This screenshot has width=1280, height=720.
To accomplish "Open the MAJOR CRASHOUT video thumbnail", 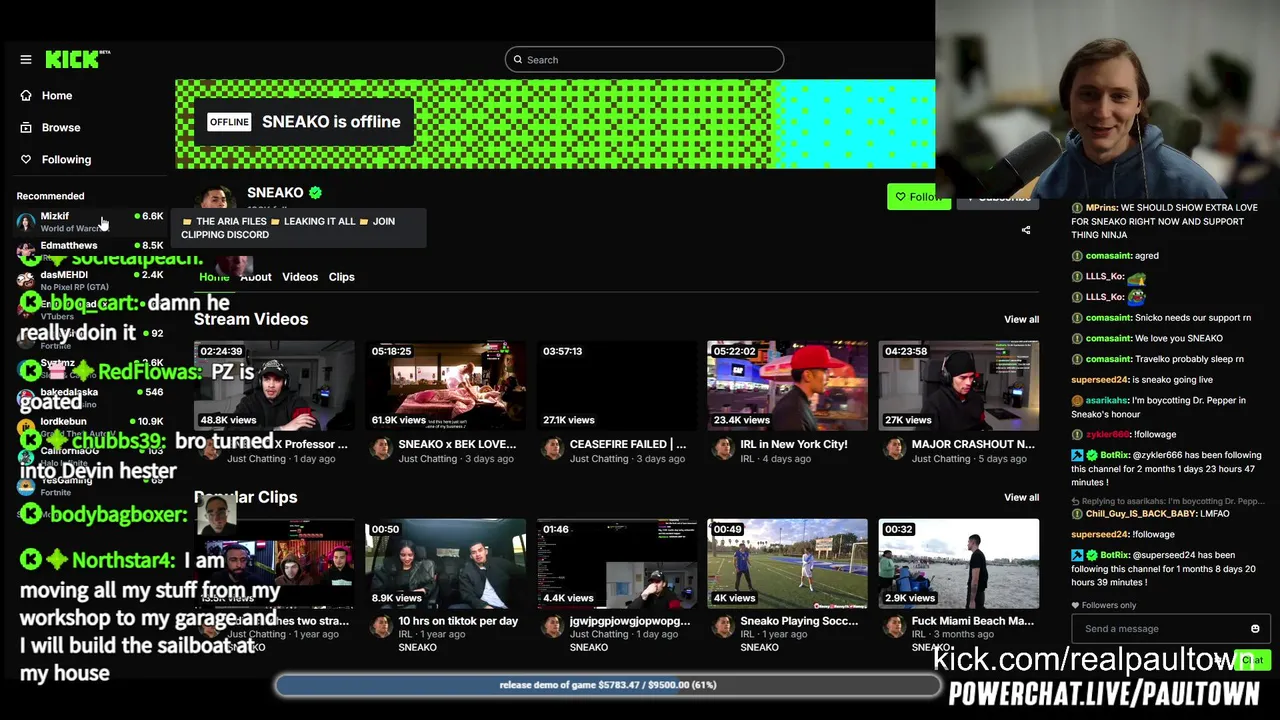I will coord(958,386).
